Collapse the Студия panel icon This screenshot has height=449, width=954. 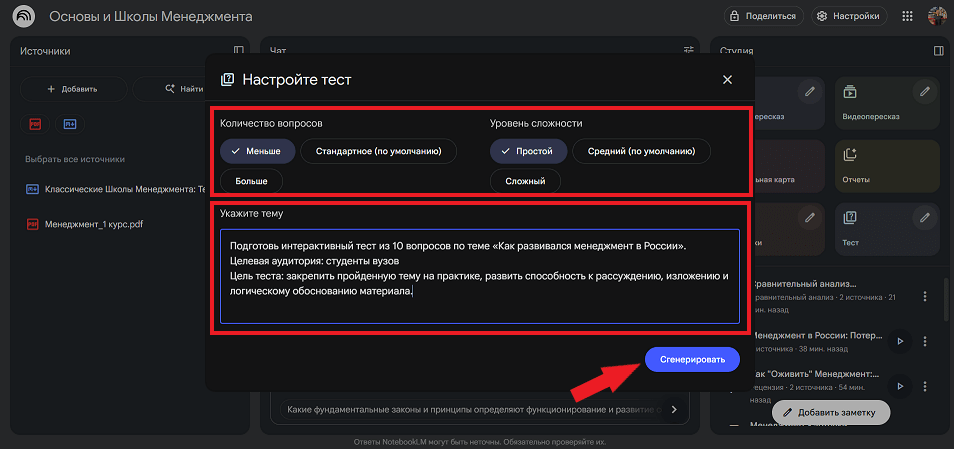(938, 50)
